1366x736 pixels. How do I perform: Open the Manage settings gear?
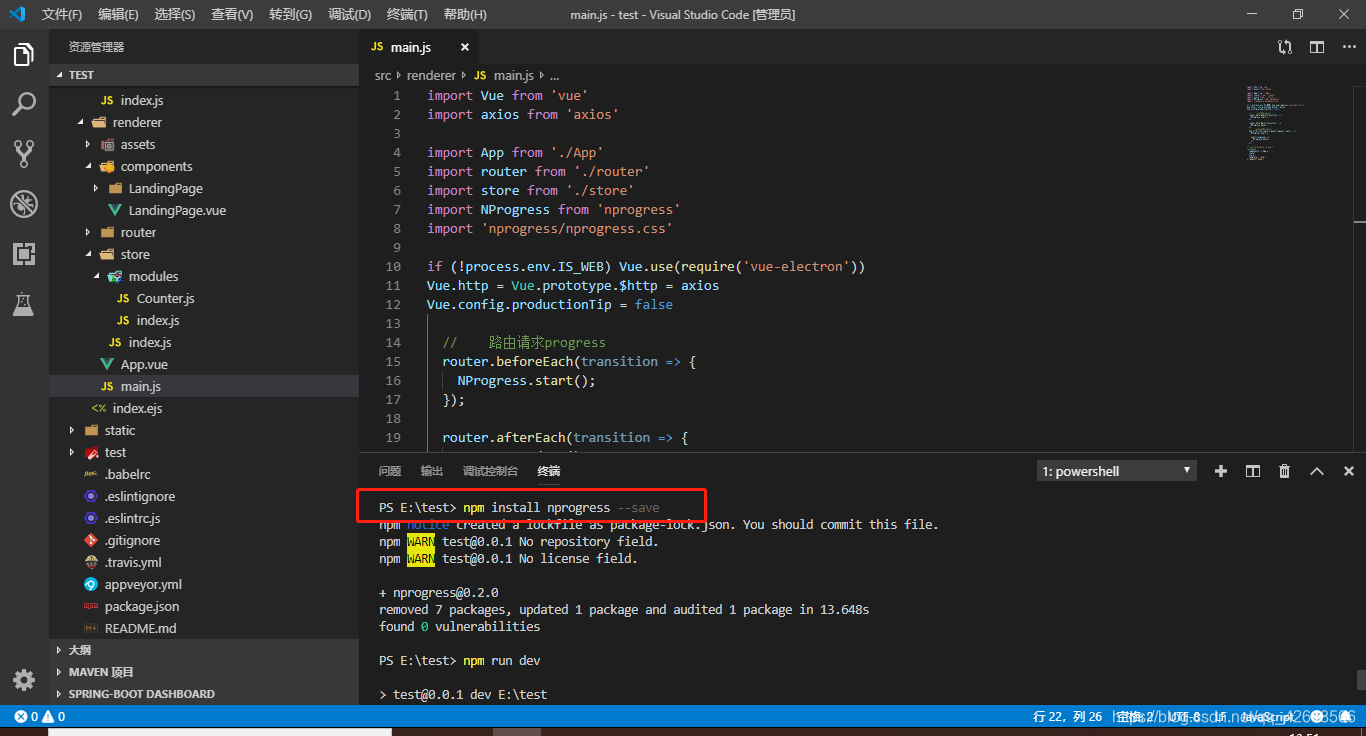(x=24, y=680)
